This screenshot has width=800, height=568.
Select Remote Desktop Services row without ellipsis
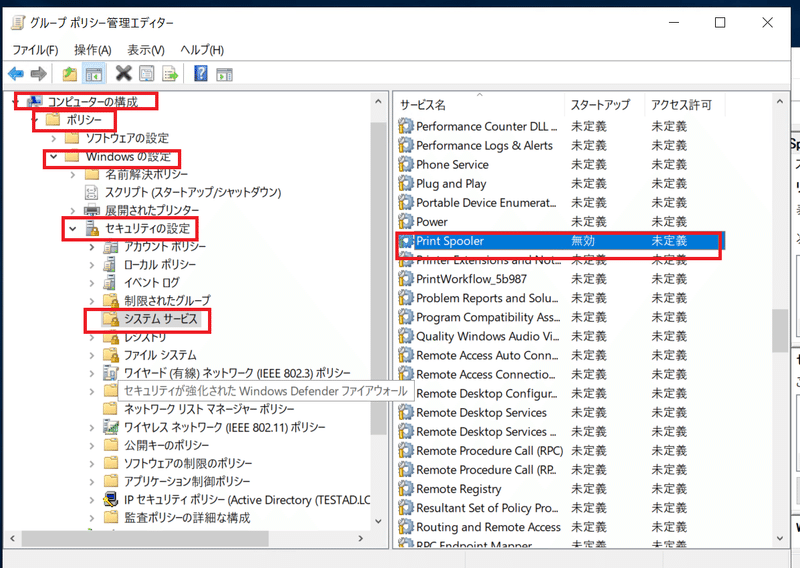coord(560,412)
